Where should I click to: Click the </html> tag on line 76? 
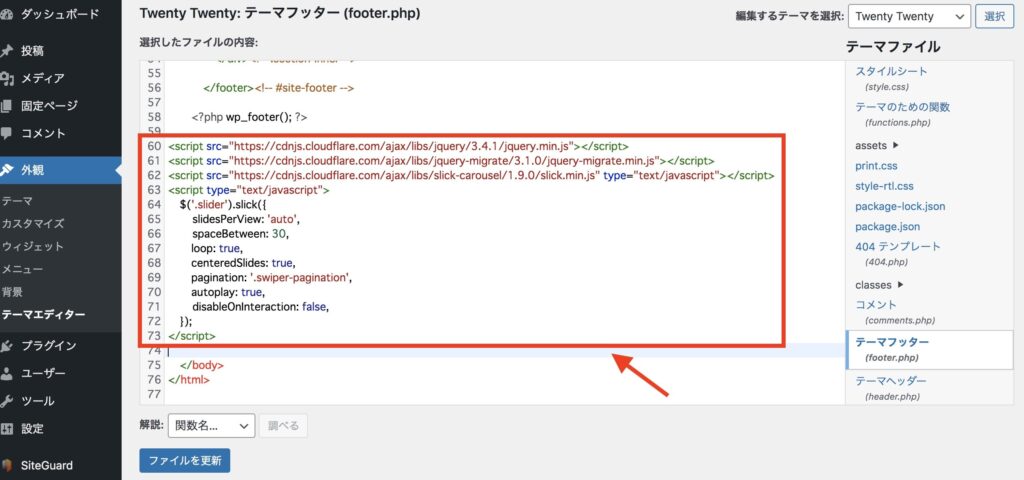pos(189,379)
